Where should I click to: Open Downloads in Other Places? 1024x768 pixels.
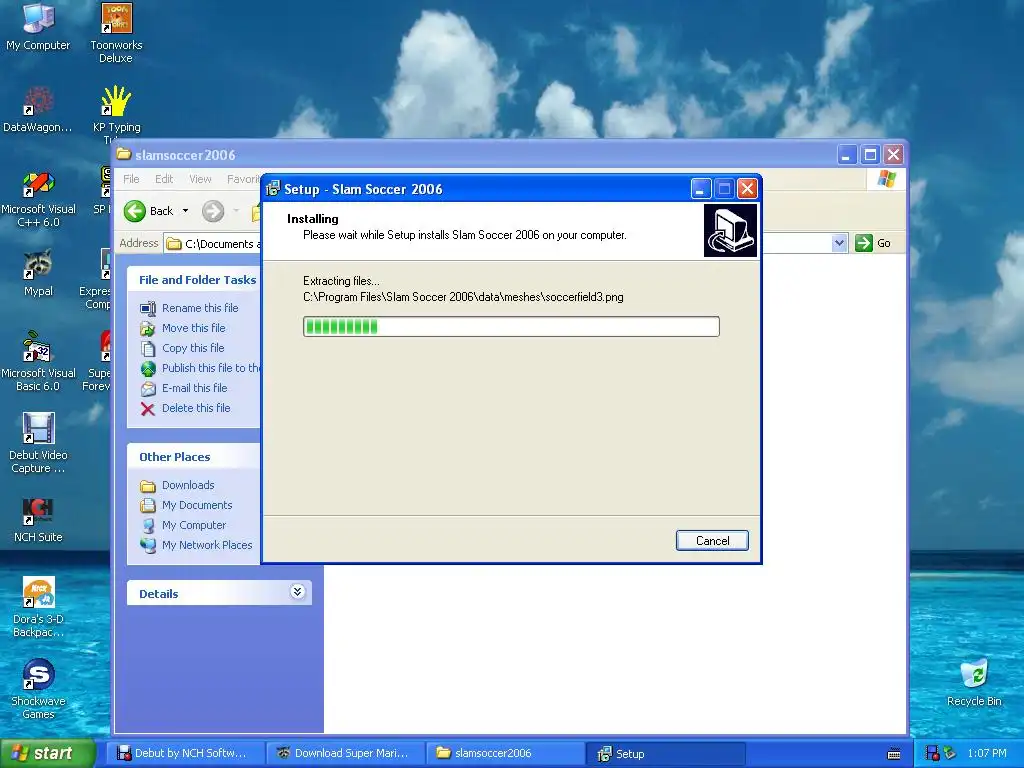188,485
